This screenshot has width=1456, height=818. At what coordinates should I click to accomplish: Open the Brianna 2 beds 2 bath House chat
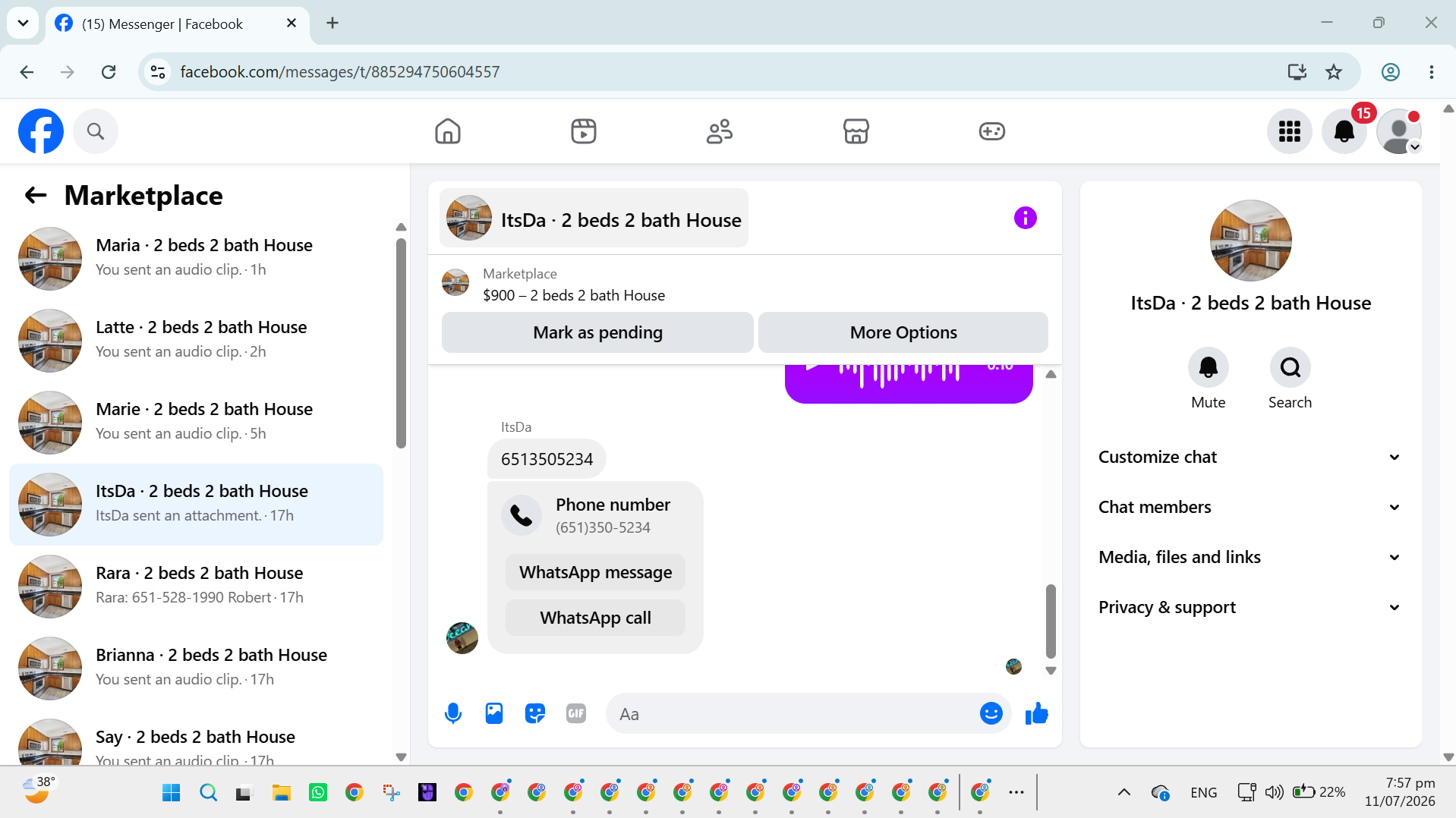[196, 669]
